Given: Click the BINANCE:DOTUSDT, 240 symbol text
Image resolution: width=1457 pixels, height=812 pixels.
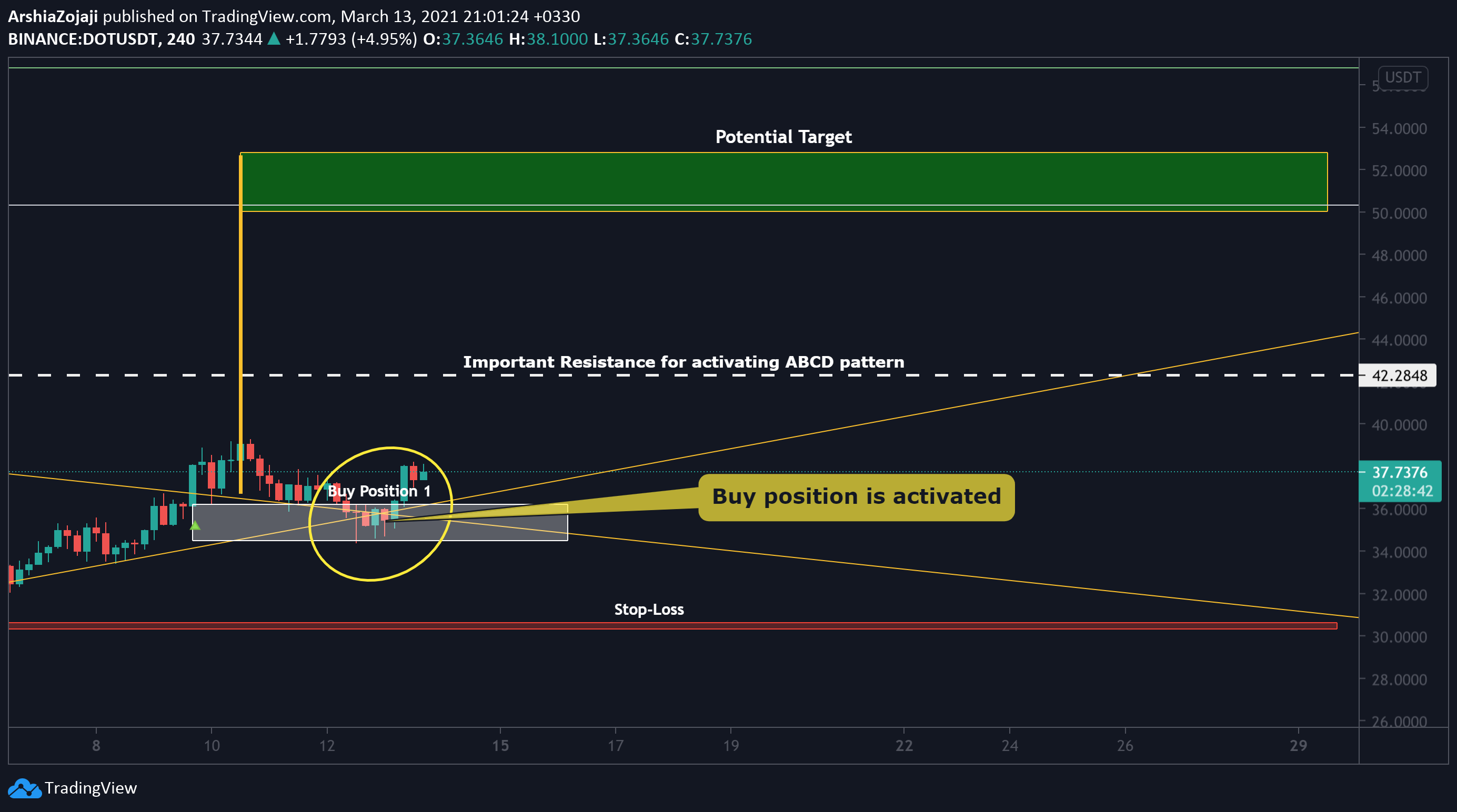Looking at the screenshot, I should 101,39.
